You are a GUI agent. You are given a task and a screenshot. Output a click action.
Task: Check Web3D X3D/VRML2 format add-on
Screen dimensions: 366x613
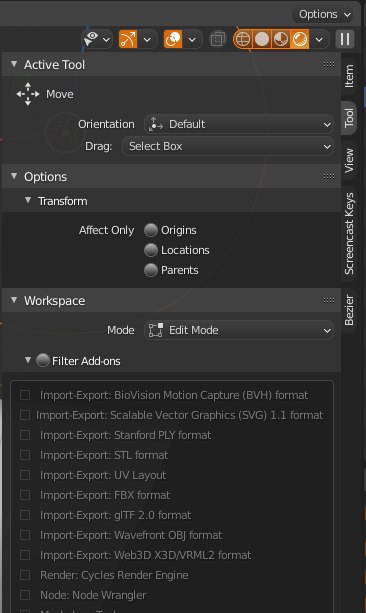(x=25, y=555)
